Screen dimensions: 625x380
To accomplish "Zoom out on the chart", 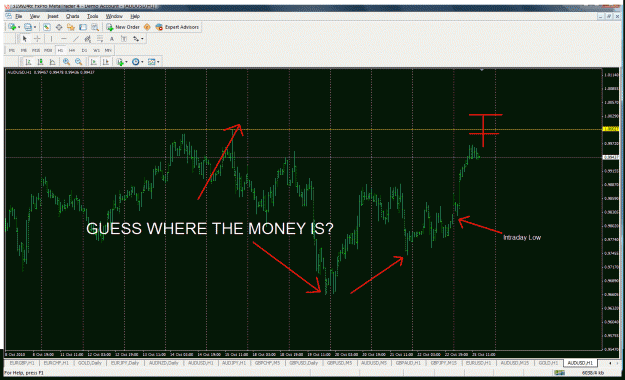I will [x=79, y=62].
